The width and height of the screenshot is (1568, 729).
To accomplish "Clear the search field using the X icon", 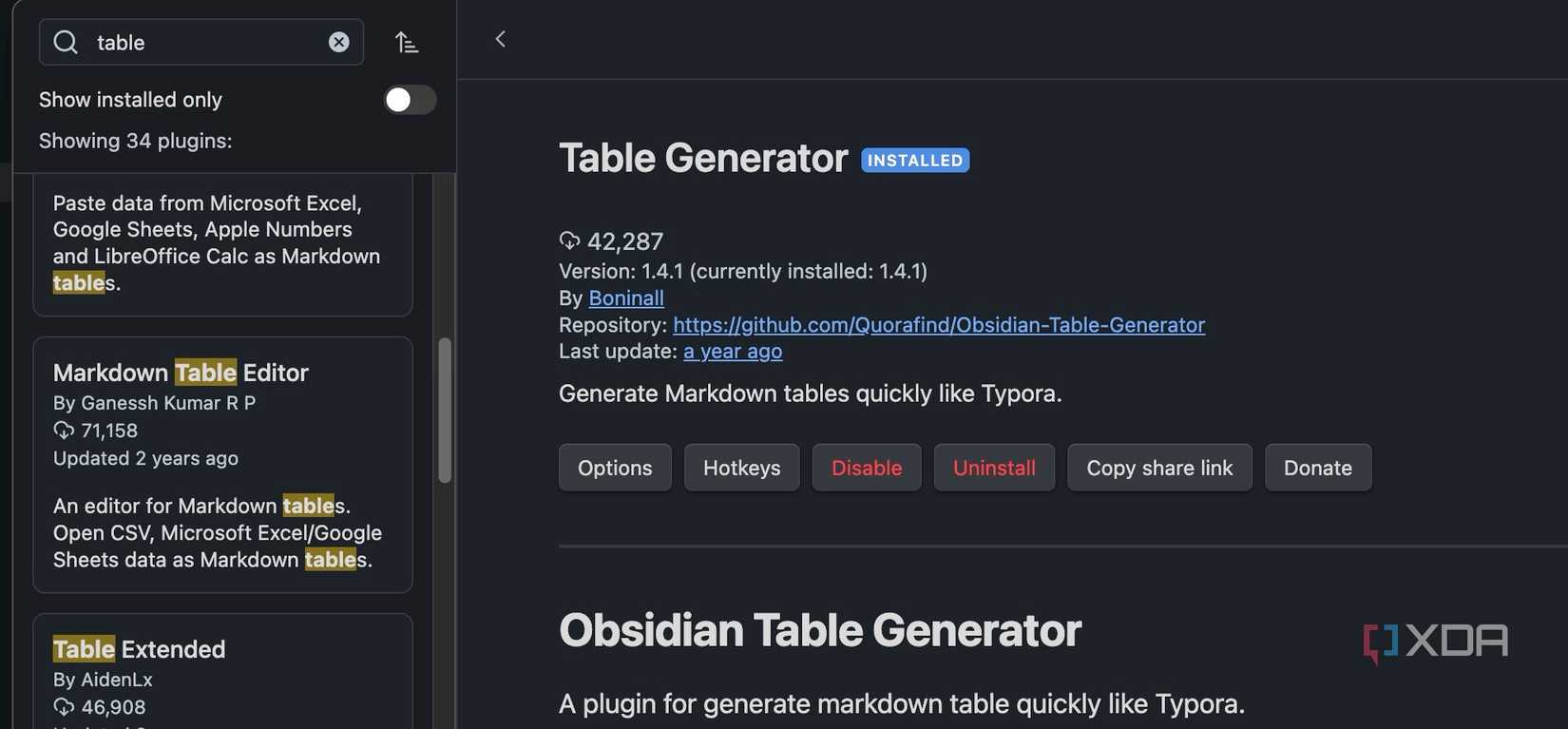I will pos(338,41).
